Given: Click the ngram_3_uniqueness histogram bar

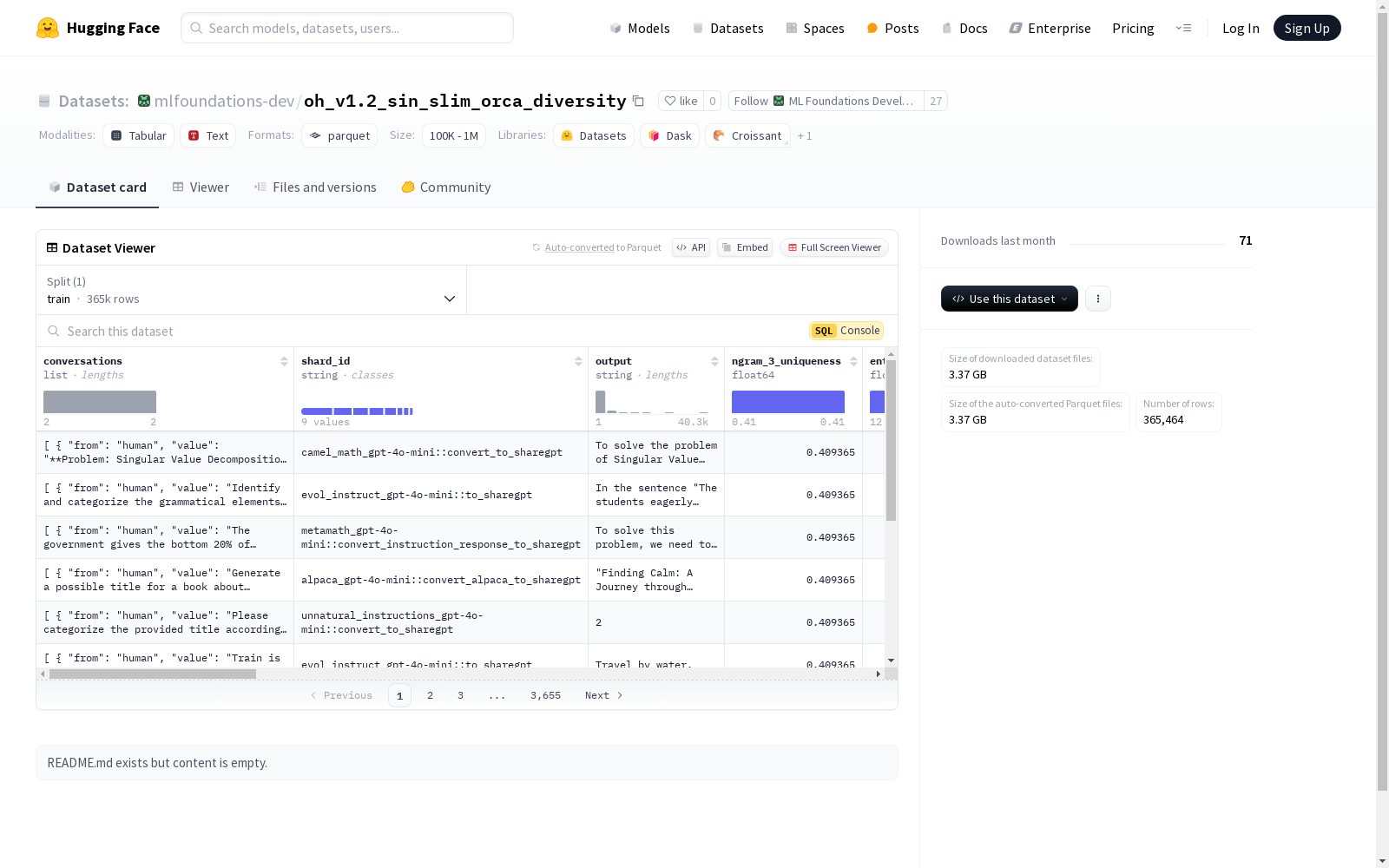Looking at the screenshot, I should tap(788, 402).
